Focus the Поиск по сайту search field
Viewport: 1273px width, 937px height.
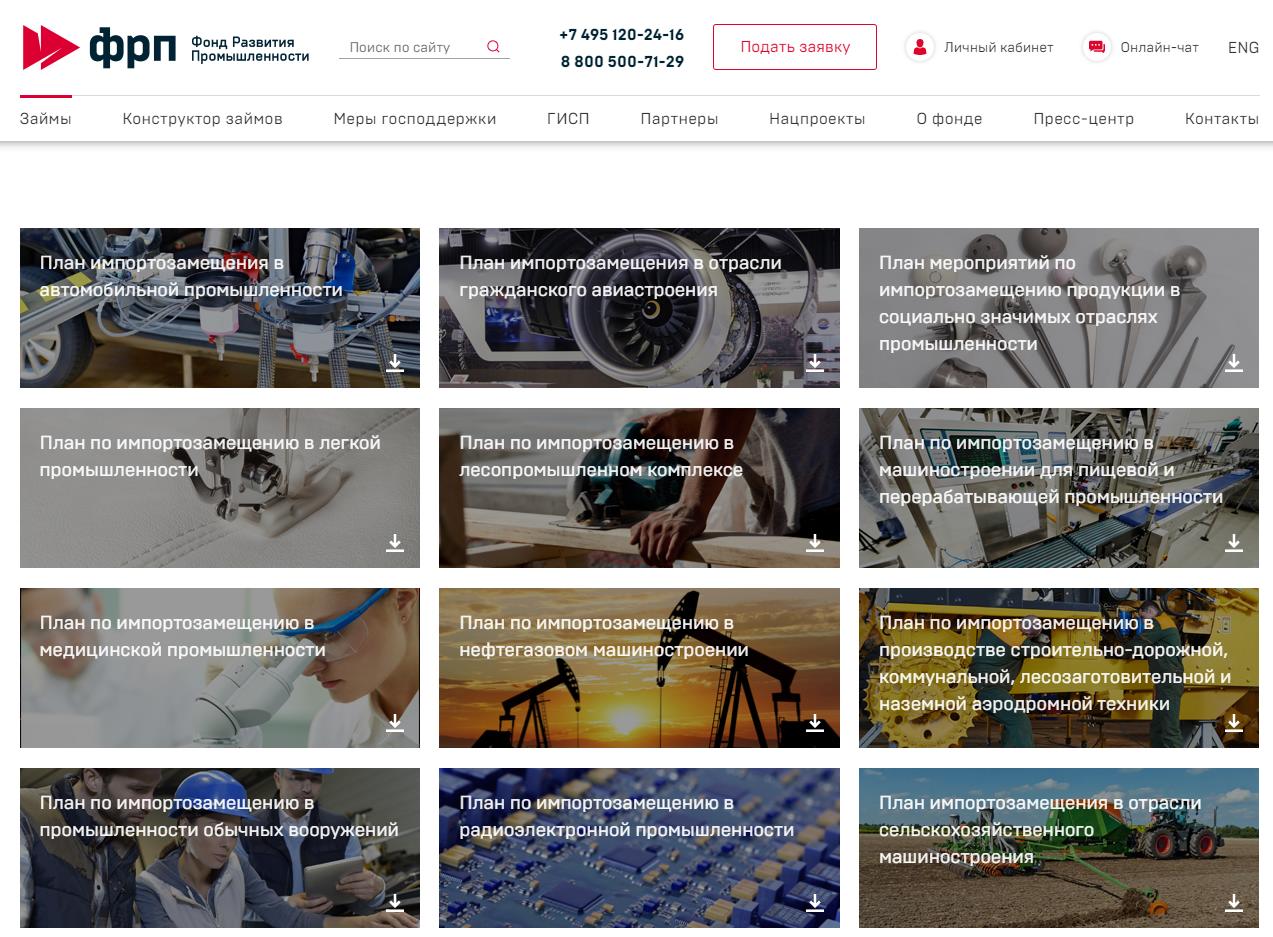point(412,47)
